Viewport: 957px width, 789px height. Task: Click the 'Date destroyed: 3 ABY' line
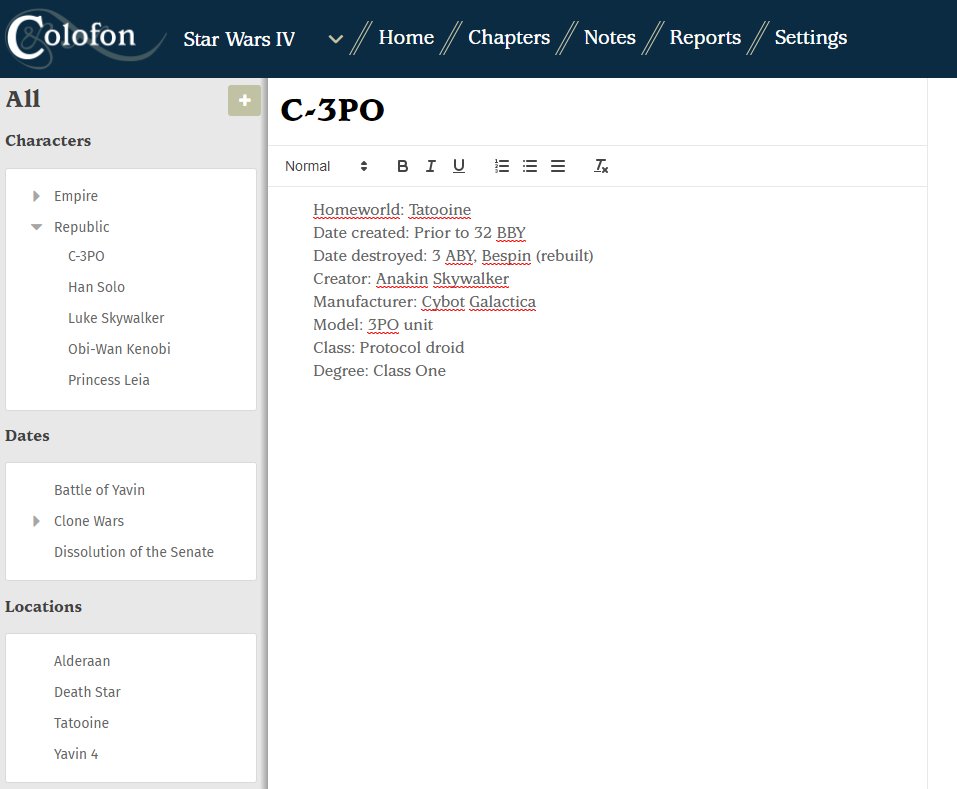point(453,256)
